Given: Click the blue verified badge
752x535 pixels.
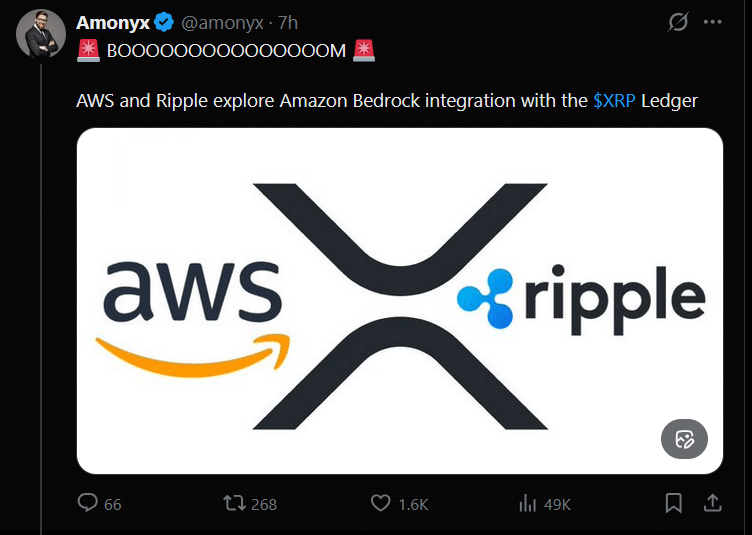Looking at the screenshot, I should click(164, 23).
